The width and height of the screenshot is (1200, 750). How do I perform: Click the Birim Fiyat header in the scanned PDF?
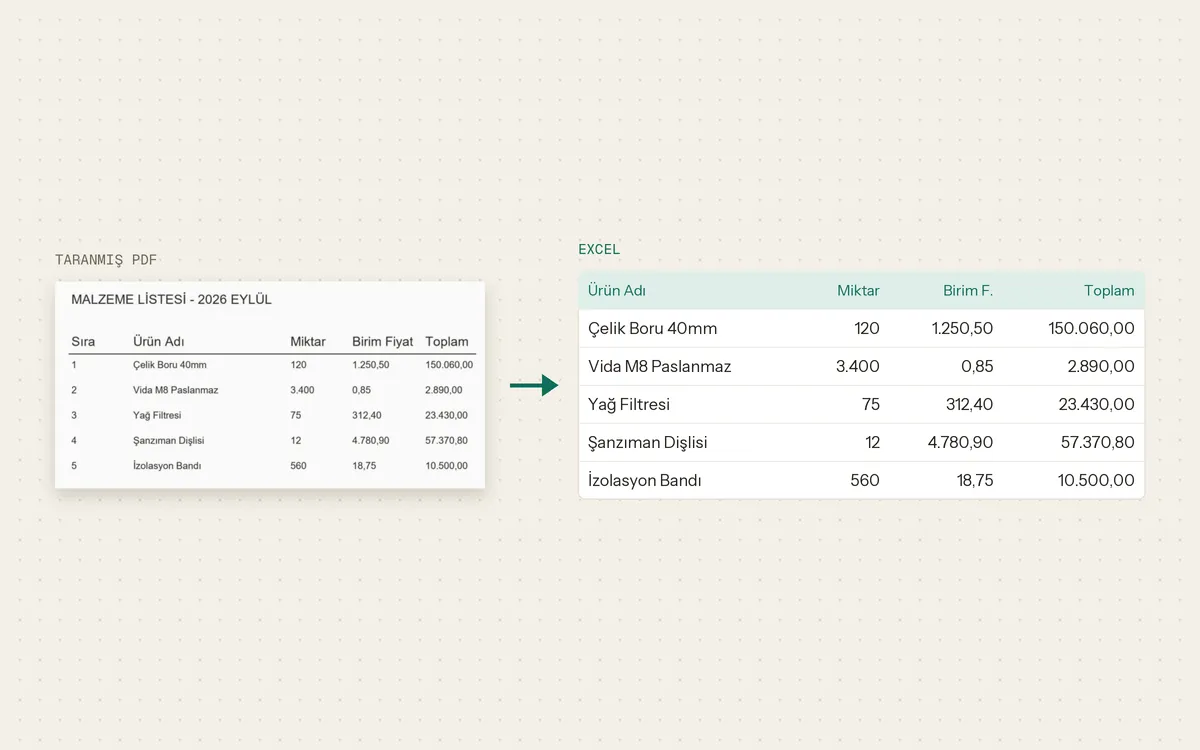click(383, 341)
